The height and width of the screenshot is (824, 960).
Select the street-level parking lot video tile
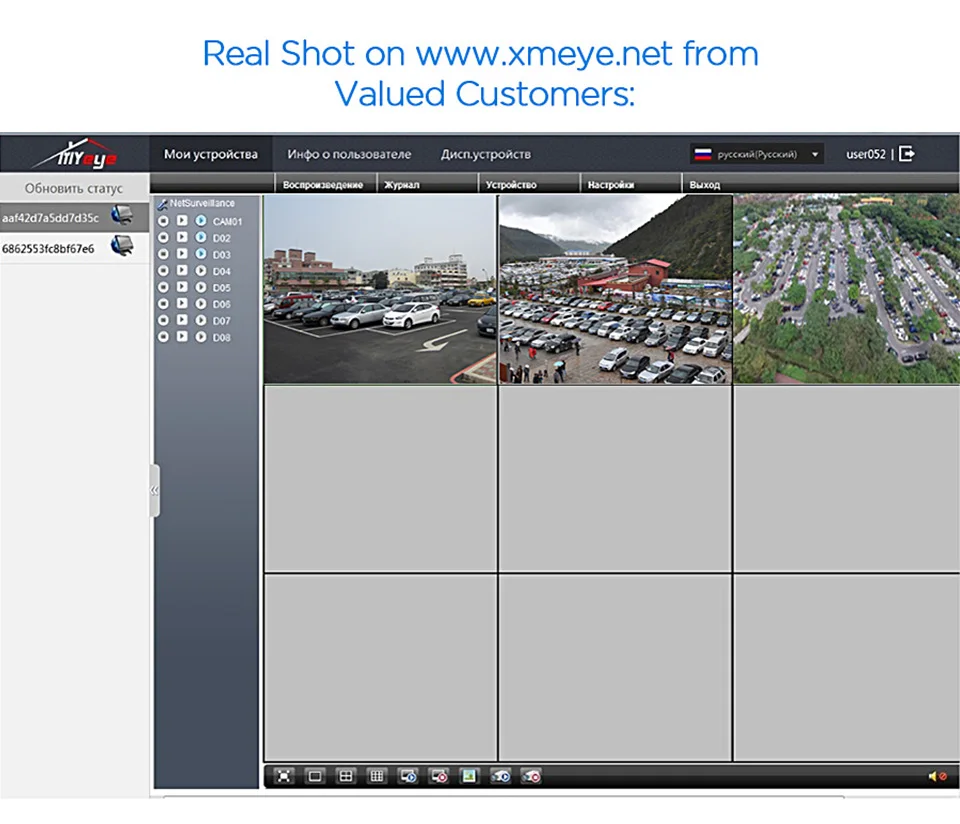click(380, 289)
